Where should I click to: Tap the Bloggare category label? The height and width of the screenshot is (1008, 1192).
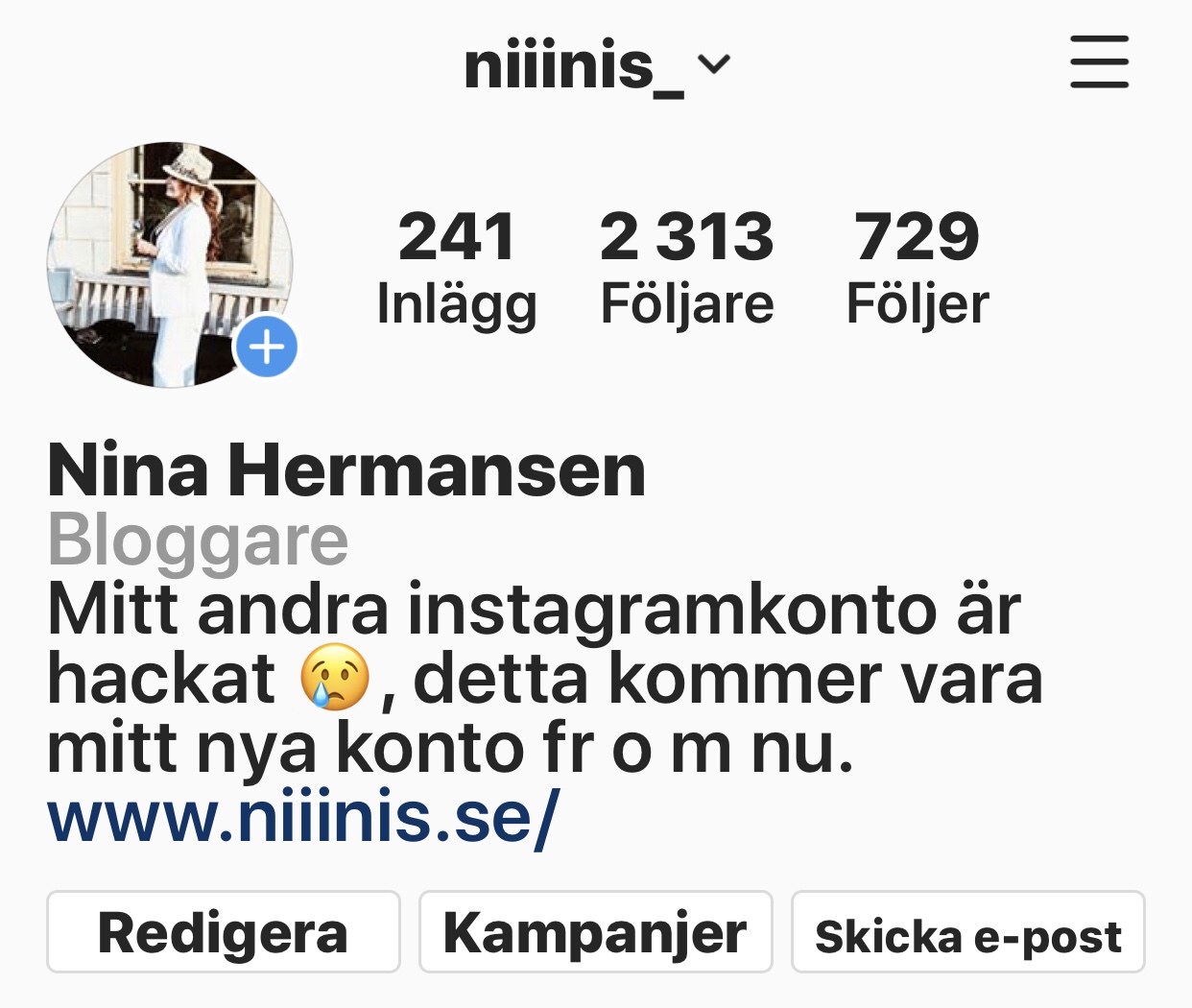click(x=198, y=540)
